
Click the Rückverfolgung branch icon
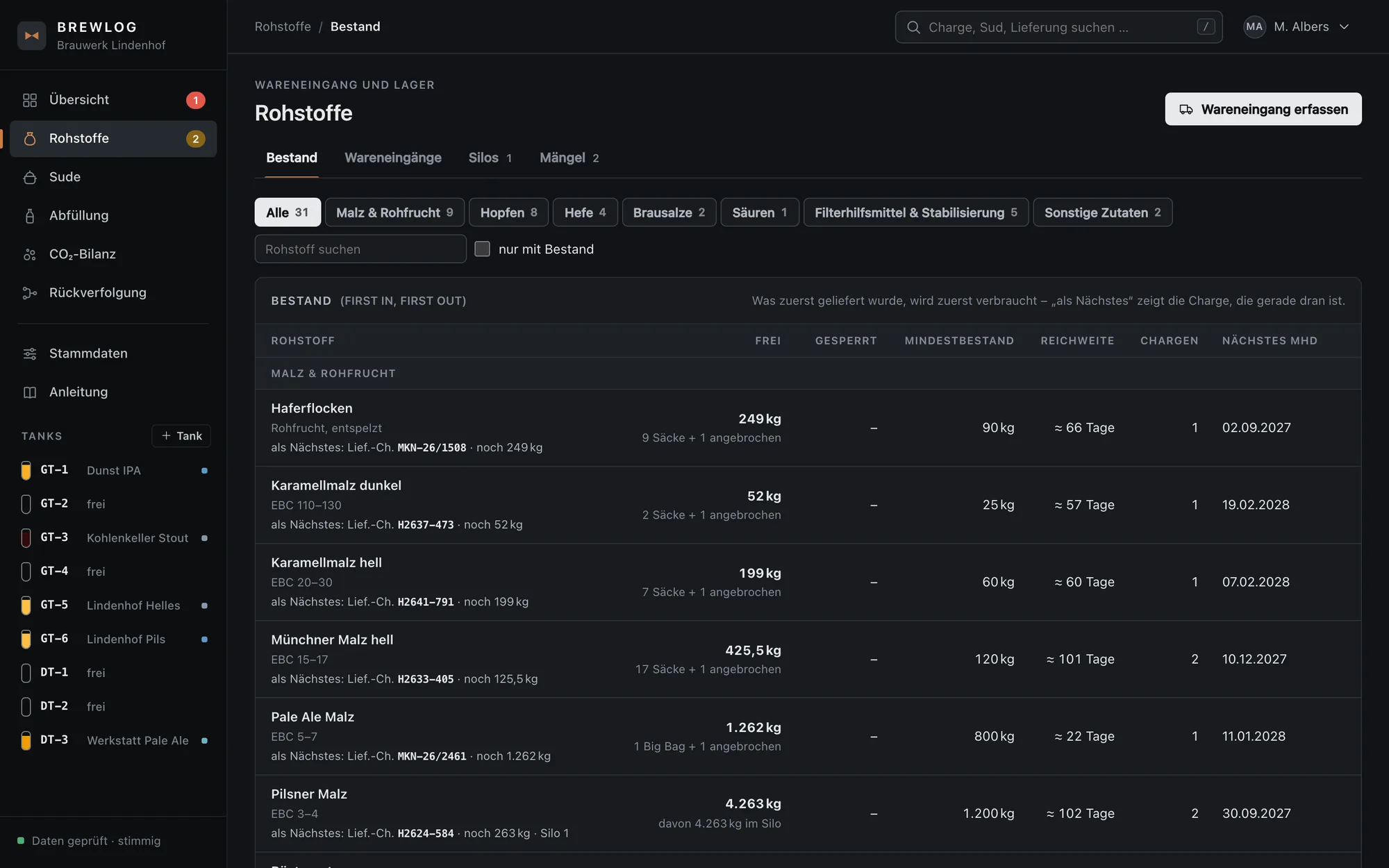[x=29, y=293]
